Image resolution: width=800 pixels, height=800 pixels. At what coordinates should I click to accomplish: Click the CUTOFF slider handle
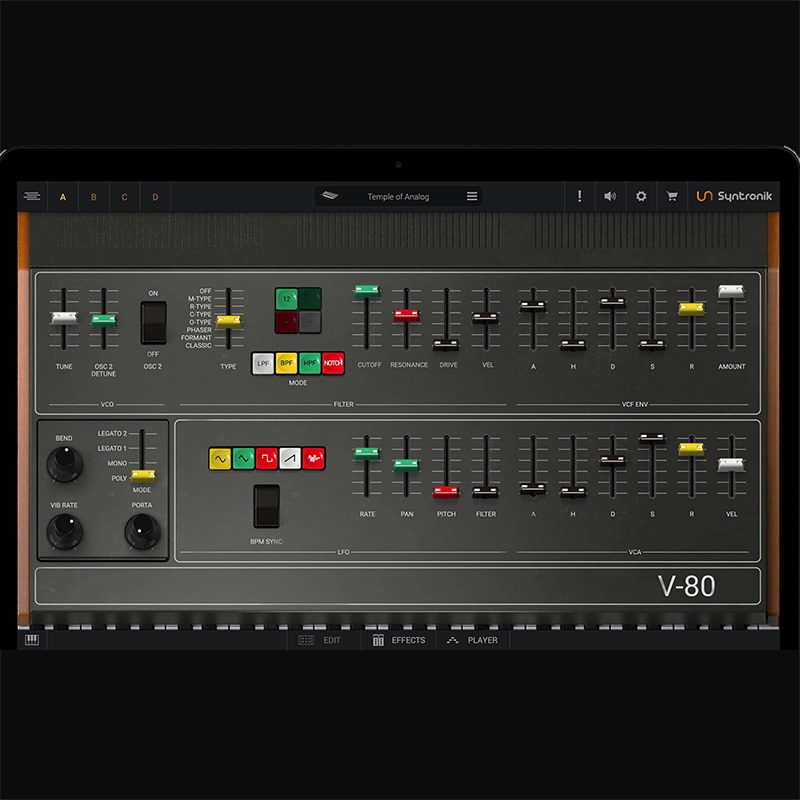tap(367, 291)
